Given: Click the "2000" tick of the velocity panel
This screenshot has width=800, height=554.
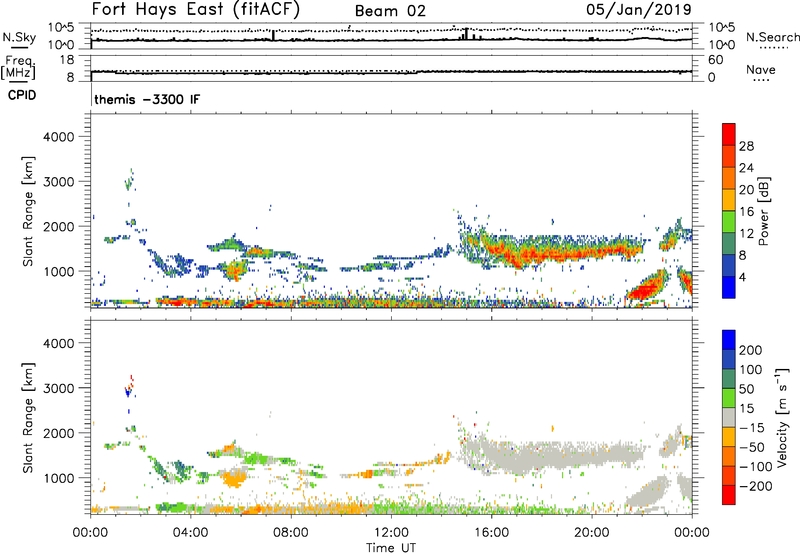Looking at the screenshot, I should coord(58,433).
